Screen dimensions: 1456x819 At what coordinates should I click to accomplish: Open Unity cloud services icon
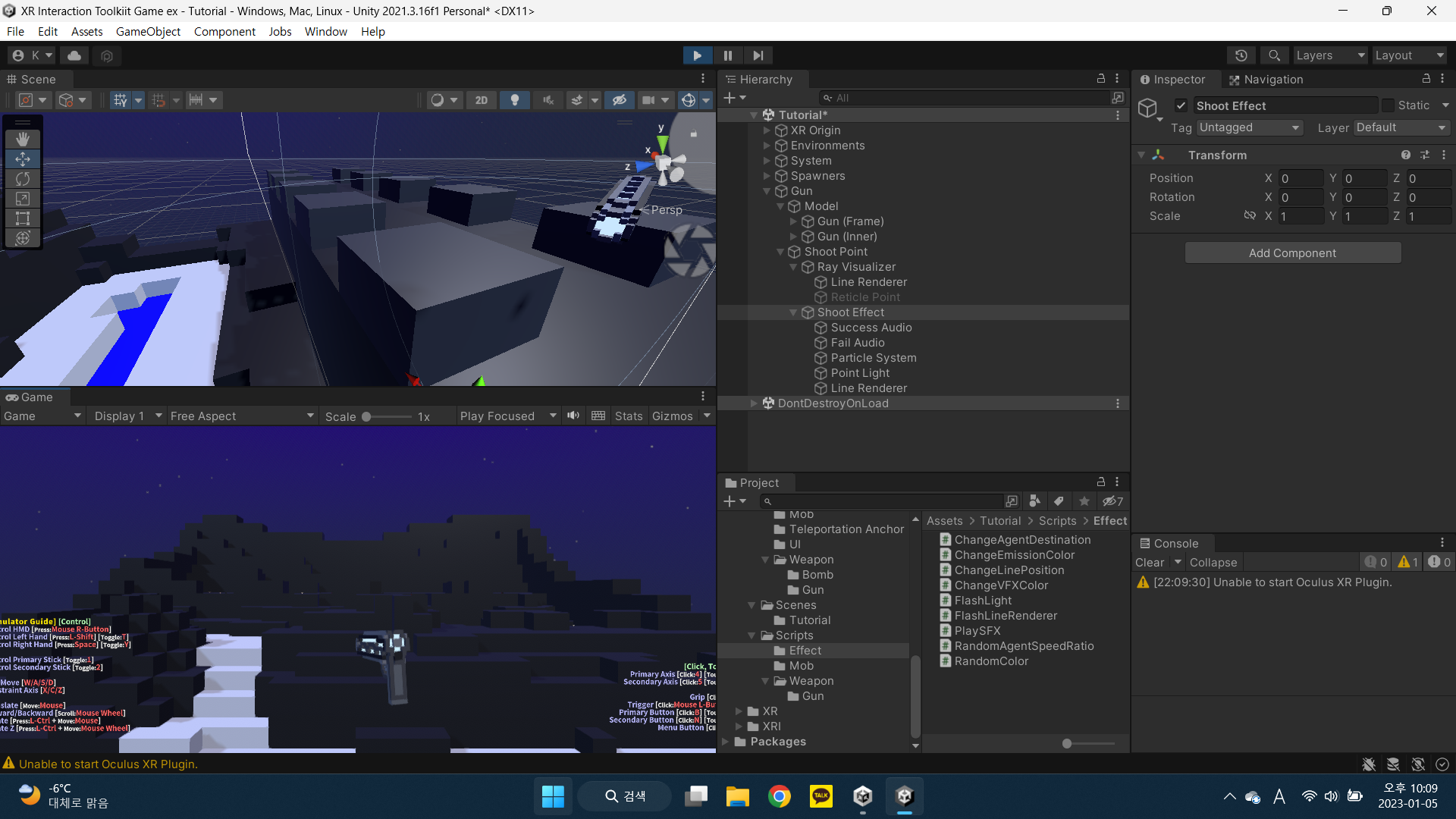(x=74, y=55)
